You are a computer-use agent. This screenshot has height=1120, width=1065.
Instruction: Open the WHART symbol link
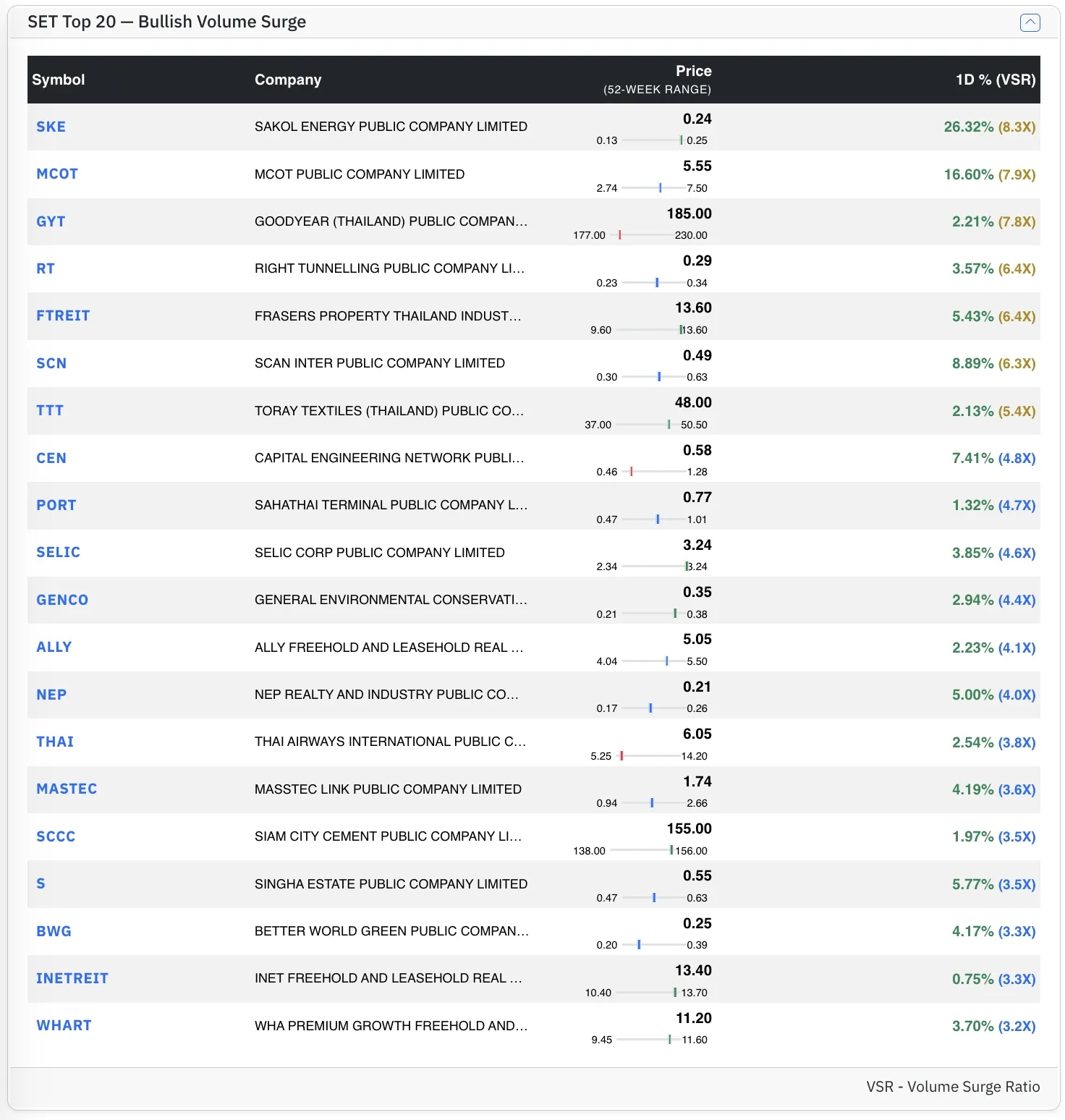64,1026
